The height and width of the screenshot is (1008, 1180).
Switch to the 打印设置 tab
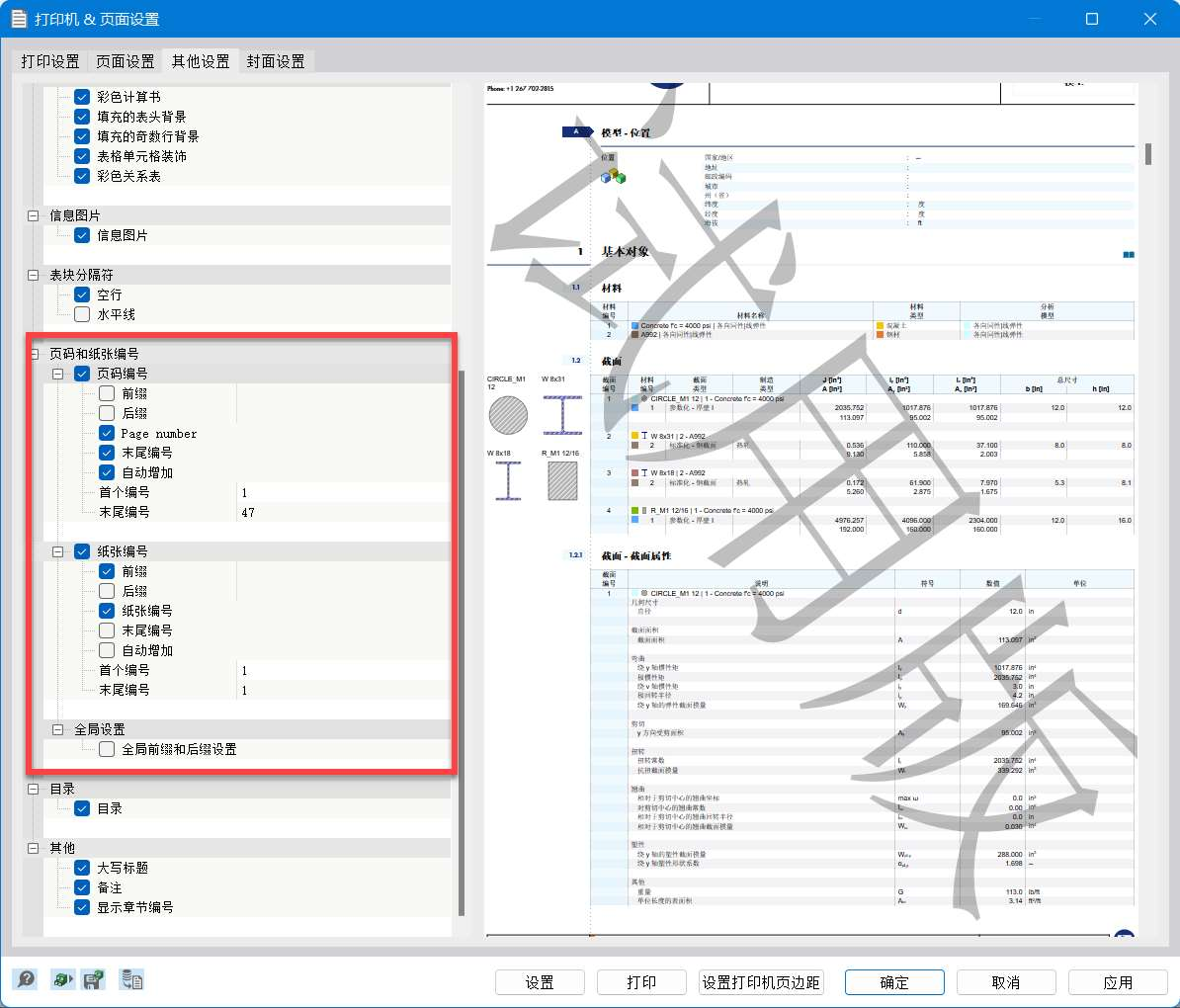point(49,61)
